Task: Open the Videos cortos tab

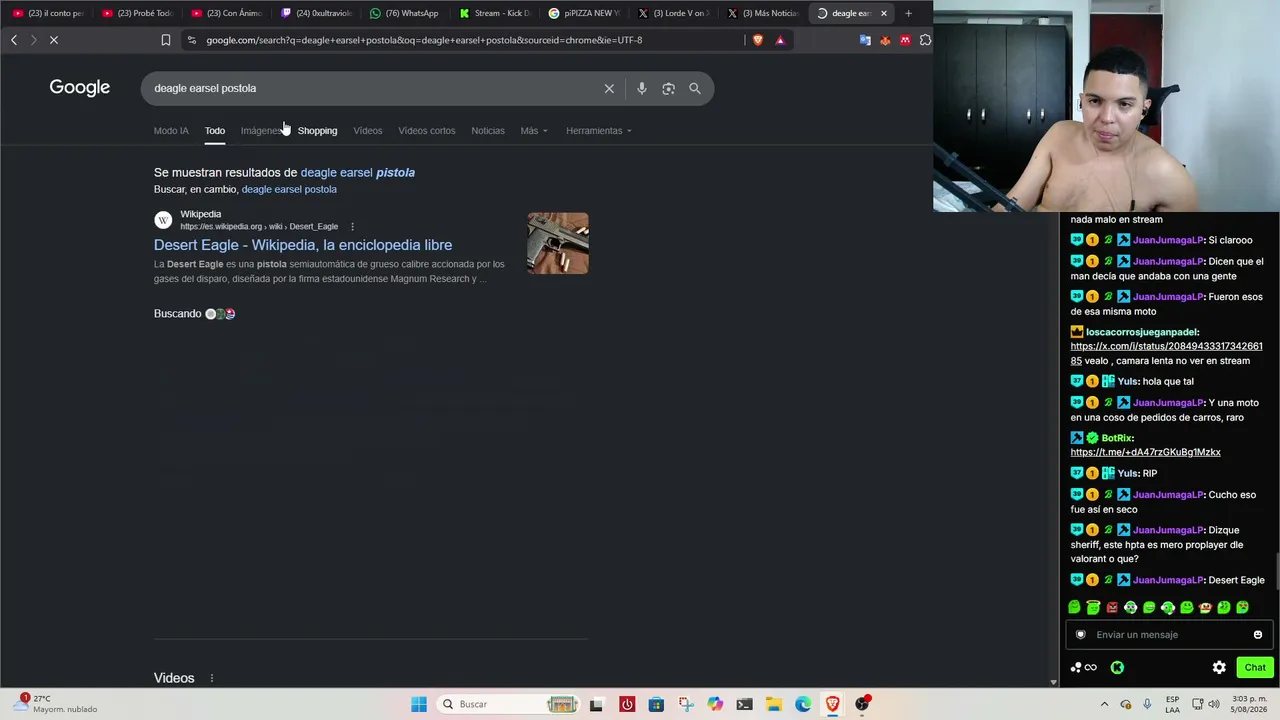Action: point(426,131)
